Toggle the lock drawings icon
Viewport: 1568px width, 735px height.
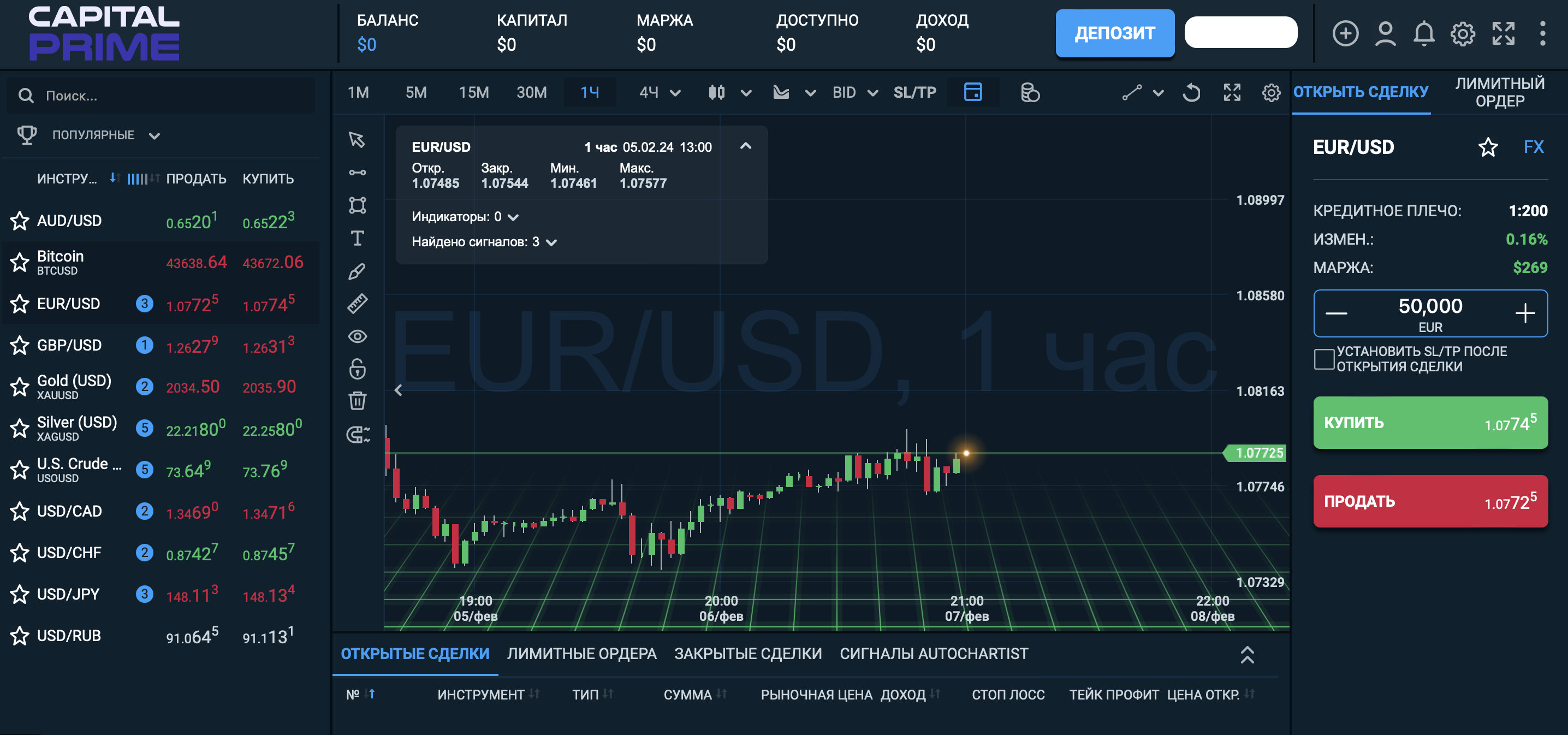(357, 369)
